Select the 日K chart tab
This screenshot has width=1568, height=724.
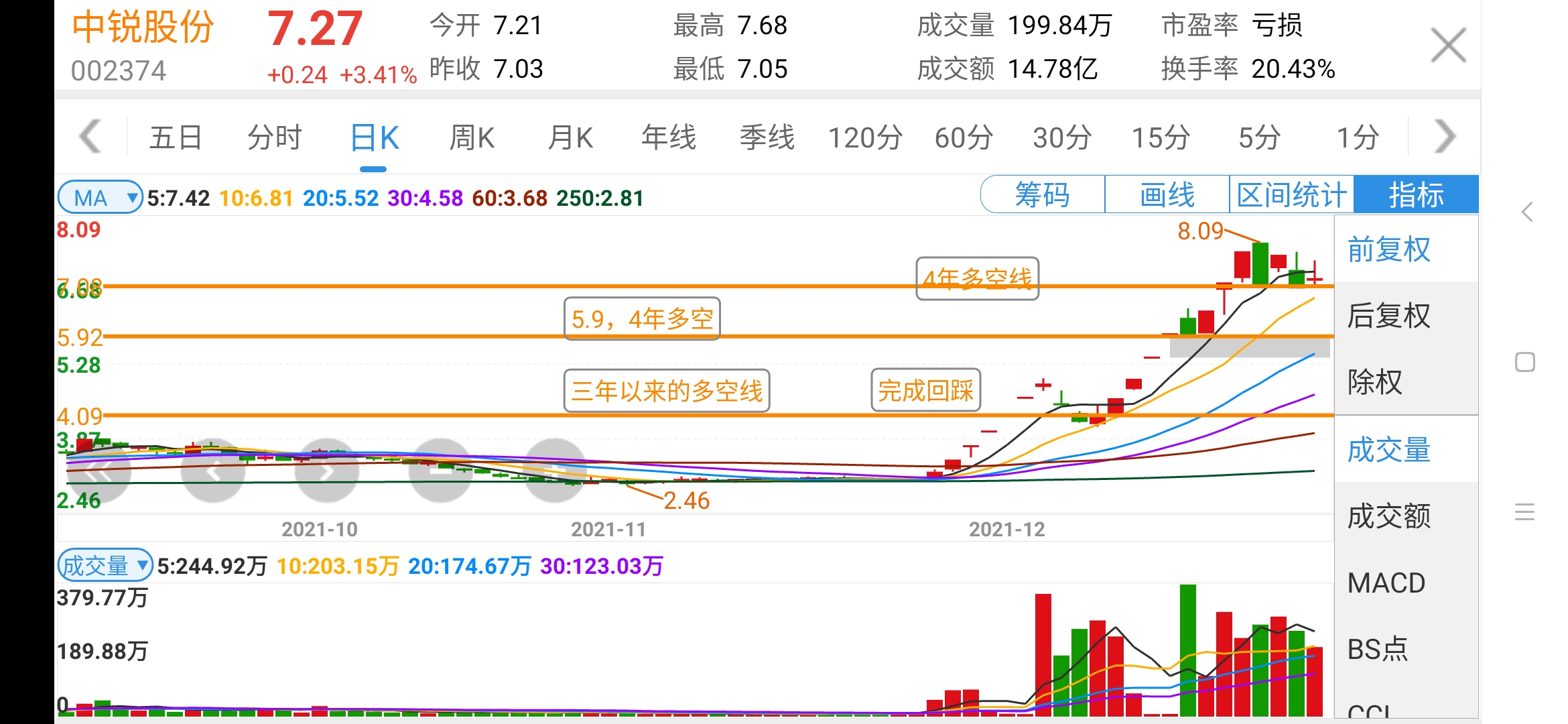click(374, 138)
